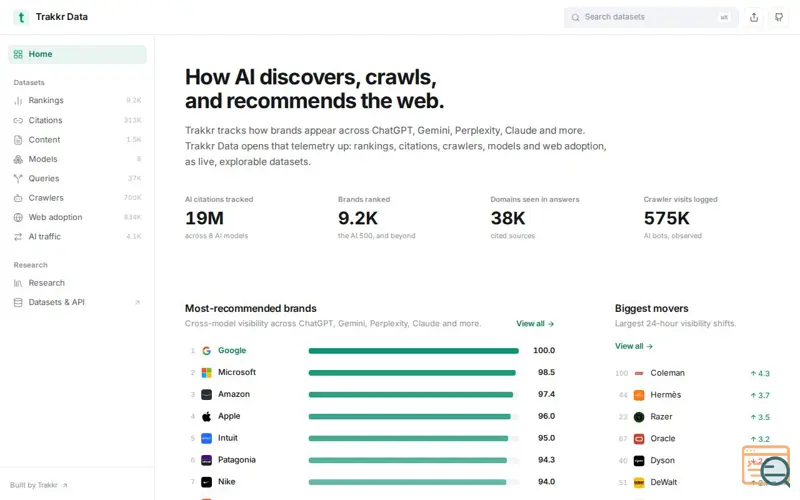Open the Content dataset
Screen dimensions: 800x500
(77, 140)
